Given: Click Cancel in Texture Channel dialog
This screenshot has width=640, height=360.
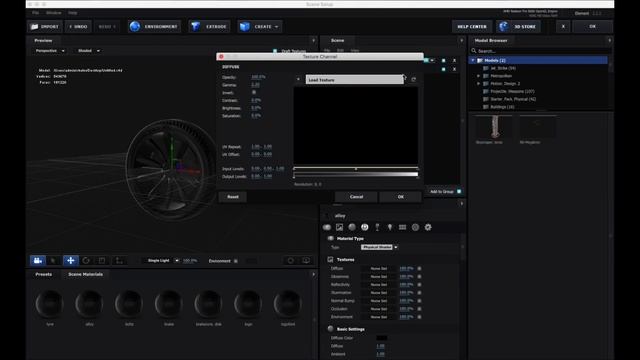Looking at the screenshot, I should [x=356, y=197].
